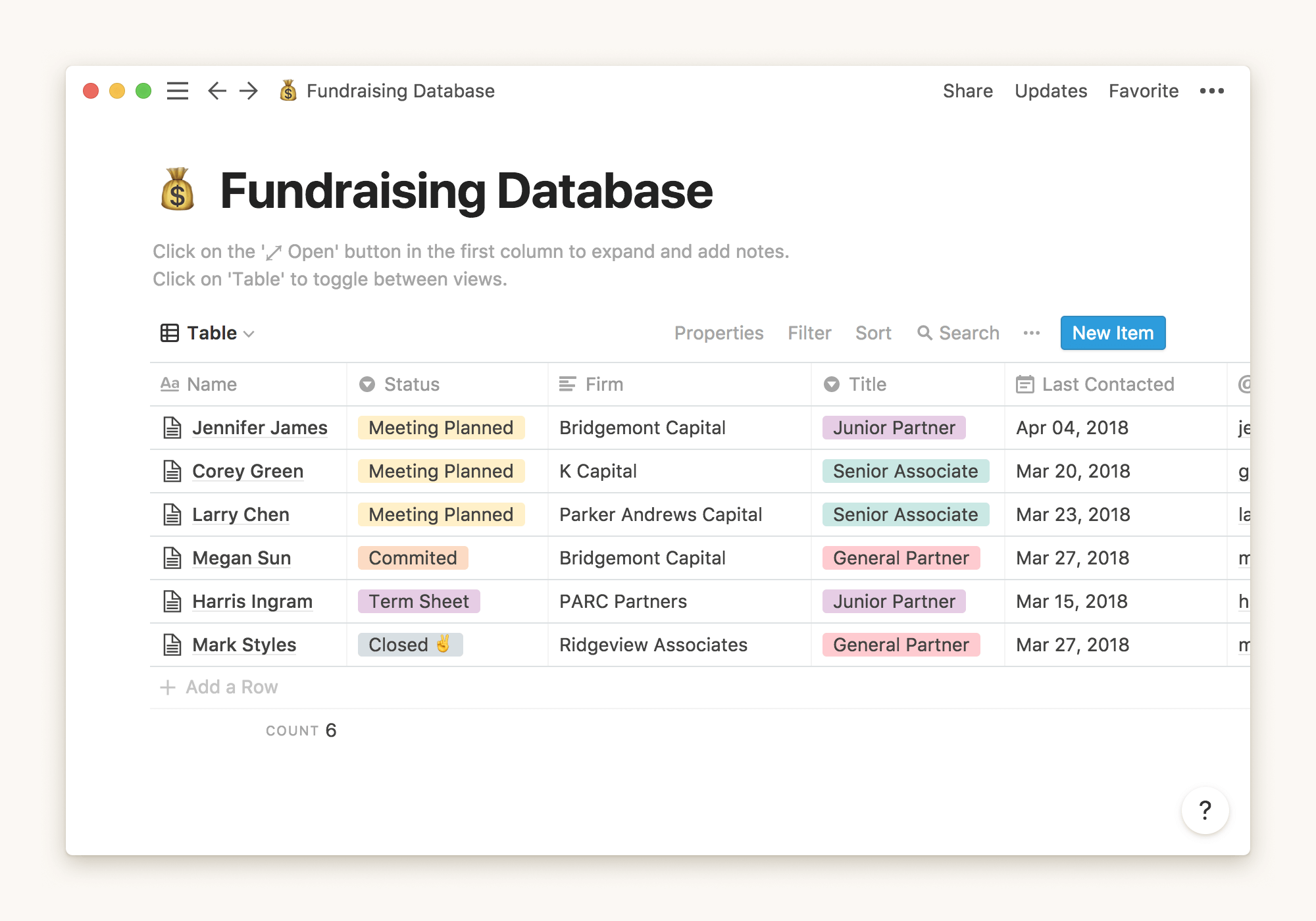Image resolution: width=1316 pixels, height=921 pixels.
Task: Click the Share button
Action: coord(967,91)
